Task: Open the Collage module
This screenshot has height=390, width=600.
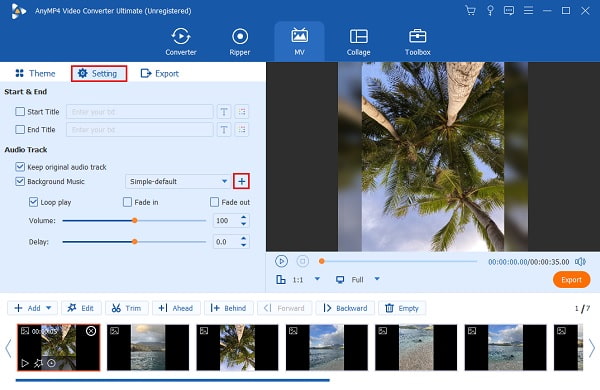Action: [x=359, y=42]
